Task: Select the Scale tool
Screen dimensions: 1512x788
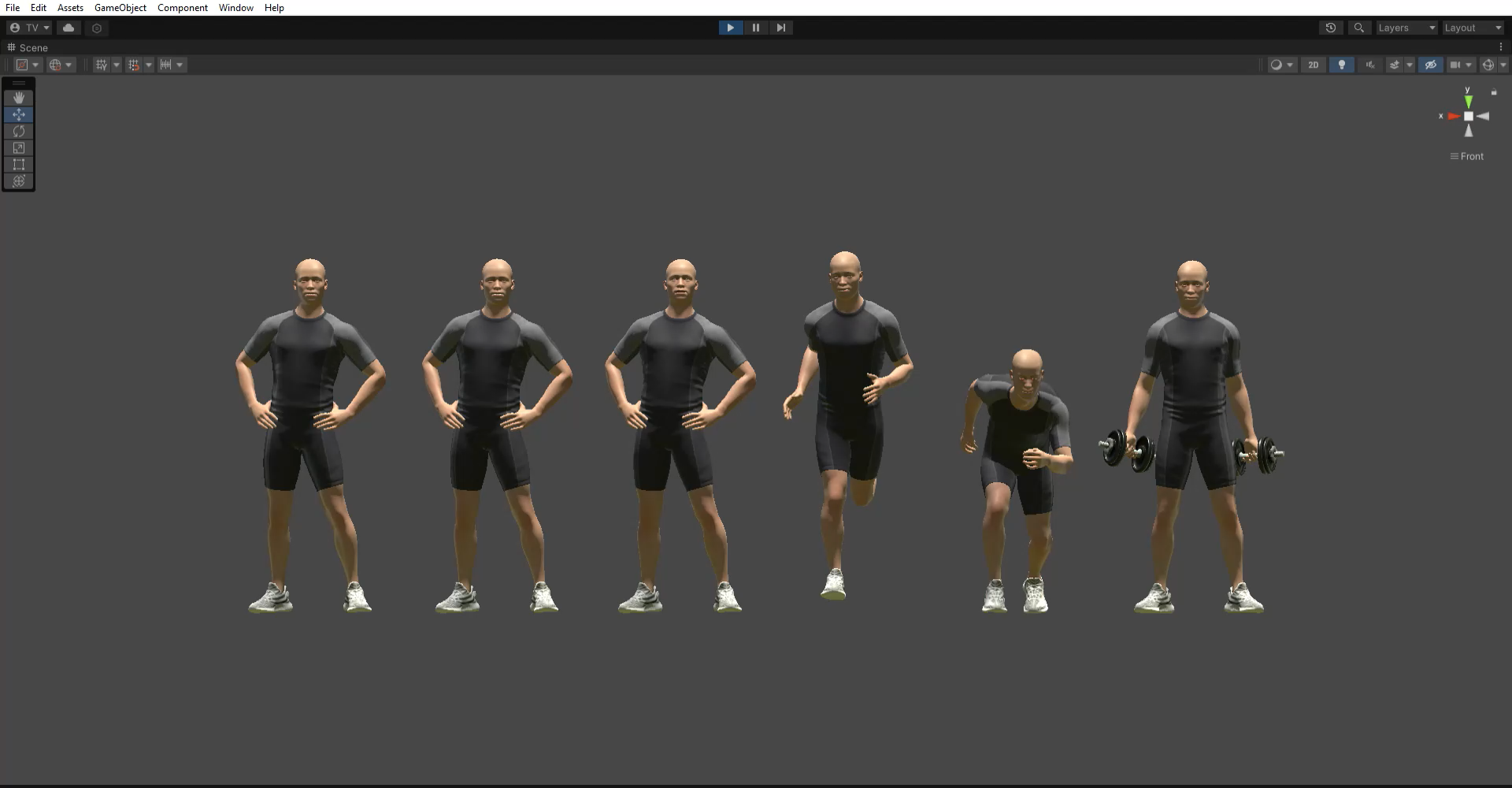Action: 19,148
